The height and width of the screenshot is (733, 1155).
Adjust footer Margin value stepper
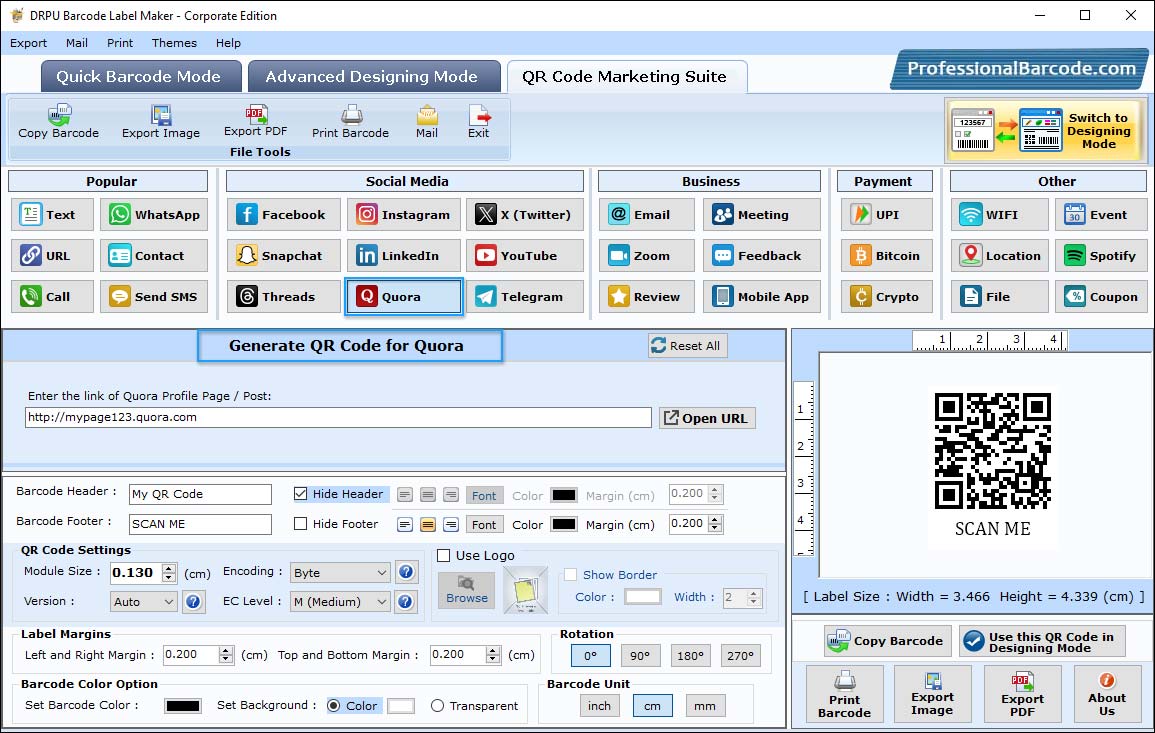pyautogui.click(x=715, y=524)
